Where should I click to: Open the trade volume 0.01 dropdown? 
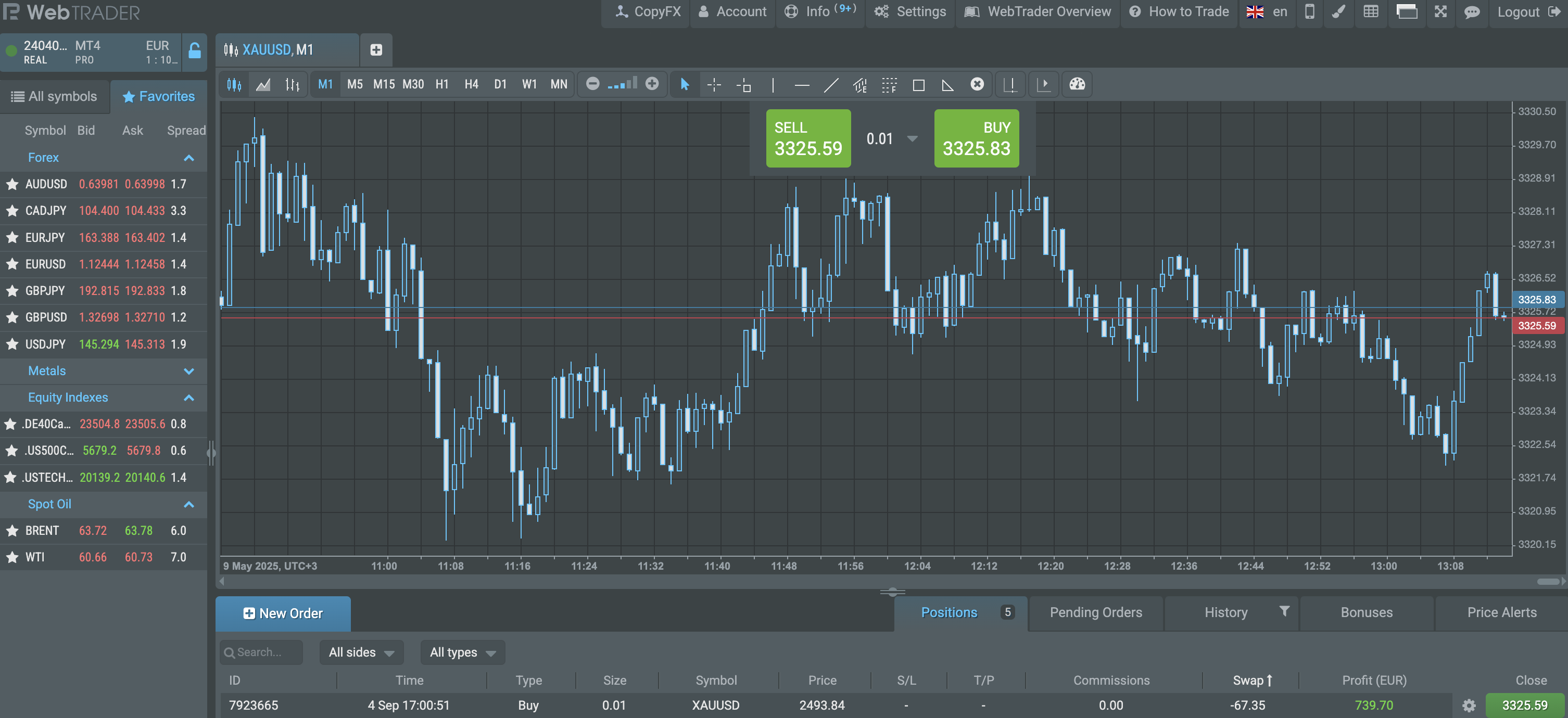click(x=912, y=139)
